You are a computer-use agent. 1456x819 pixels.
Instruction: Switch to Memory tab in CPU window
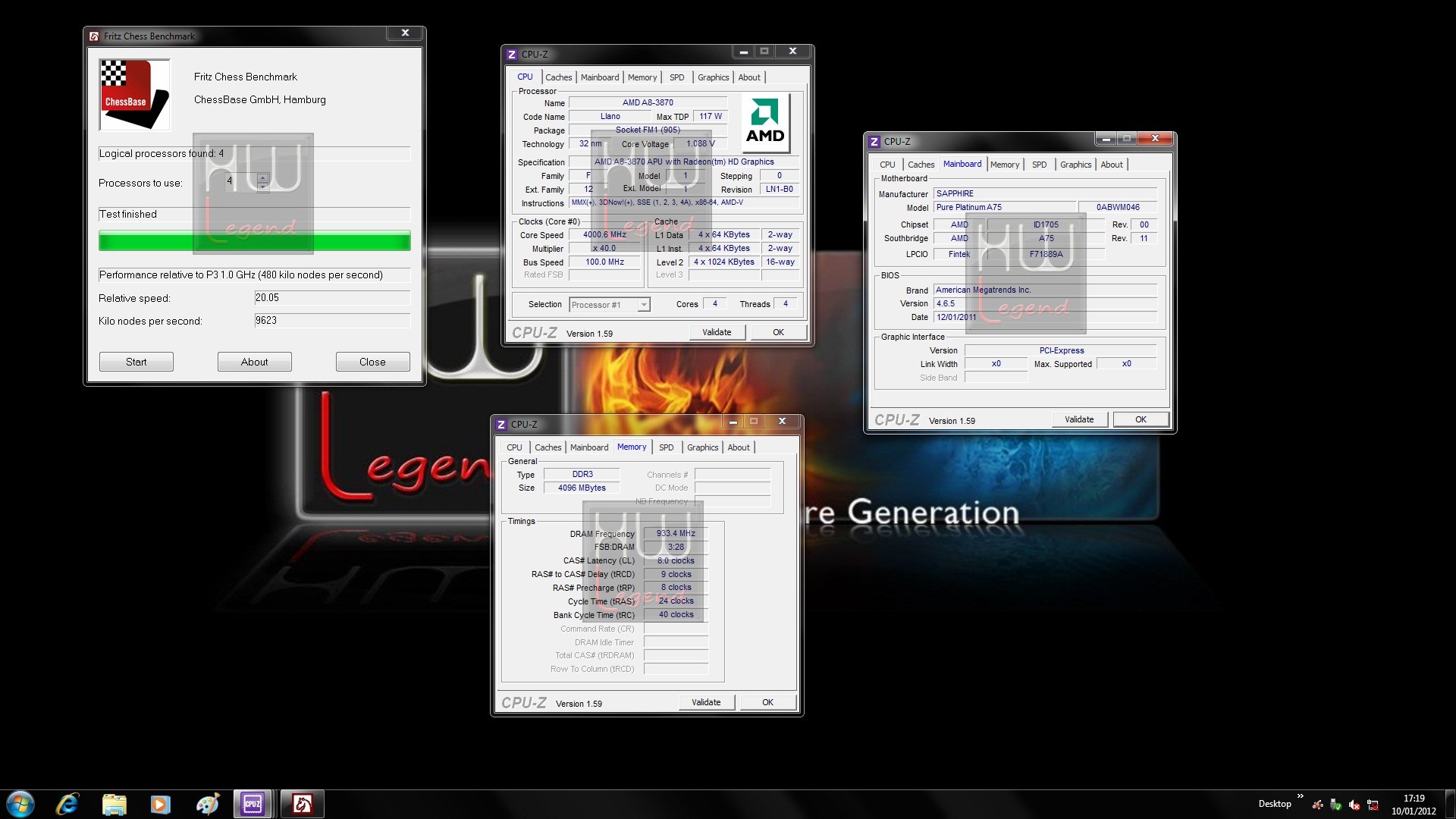[x=642, y=77]
